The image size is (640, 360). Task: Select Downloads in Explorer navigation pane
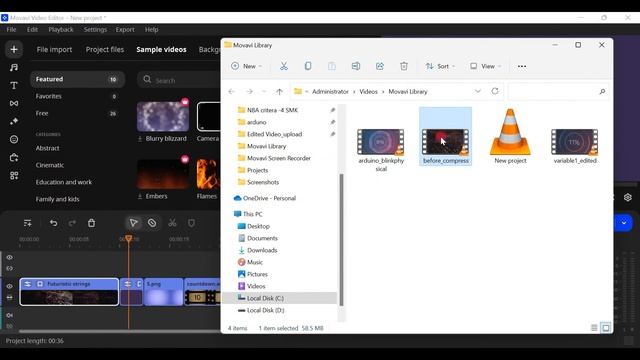[x=262, y=250]
